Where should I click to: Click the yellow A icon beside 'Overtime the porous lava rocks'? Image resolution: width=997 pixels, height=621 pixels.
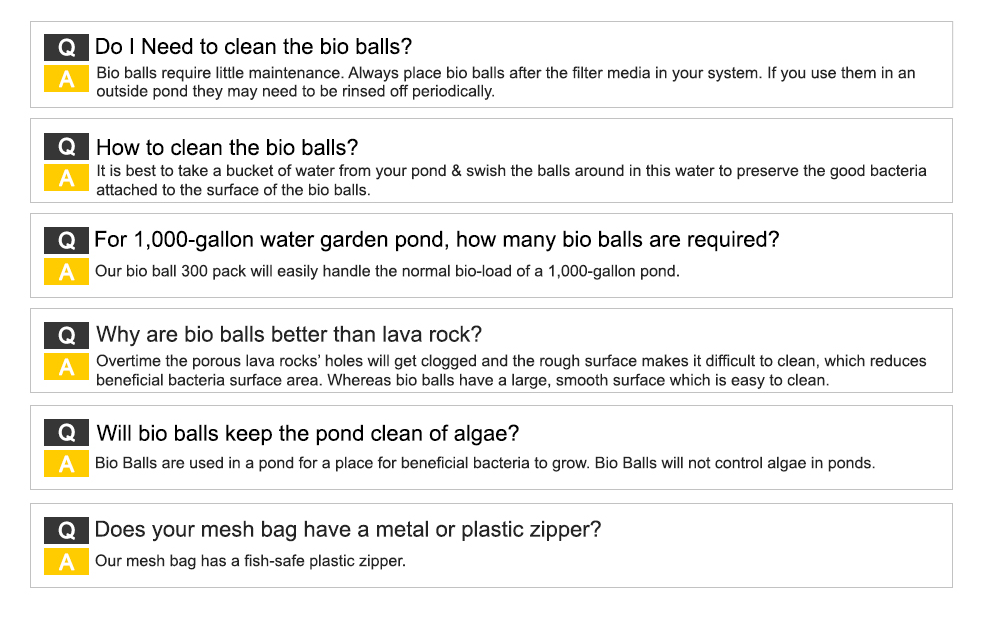pyautogui.click(x=66, y=367)
